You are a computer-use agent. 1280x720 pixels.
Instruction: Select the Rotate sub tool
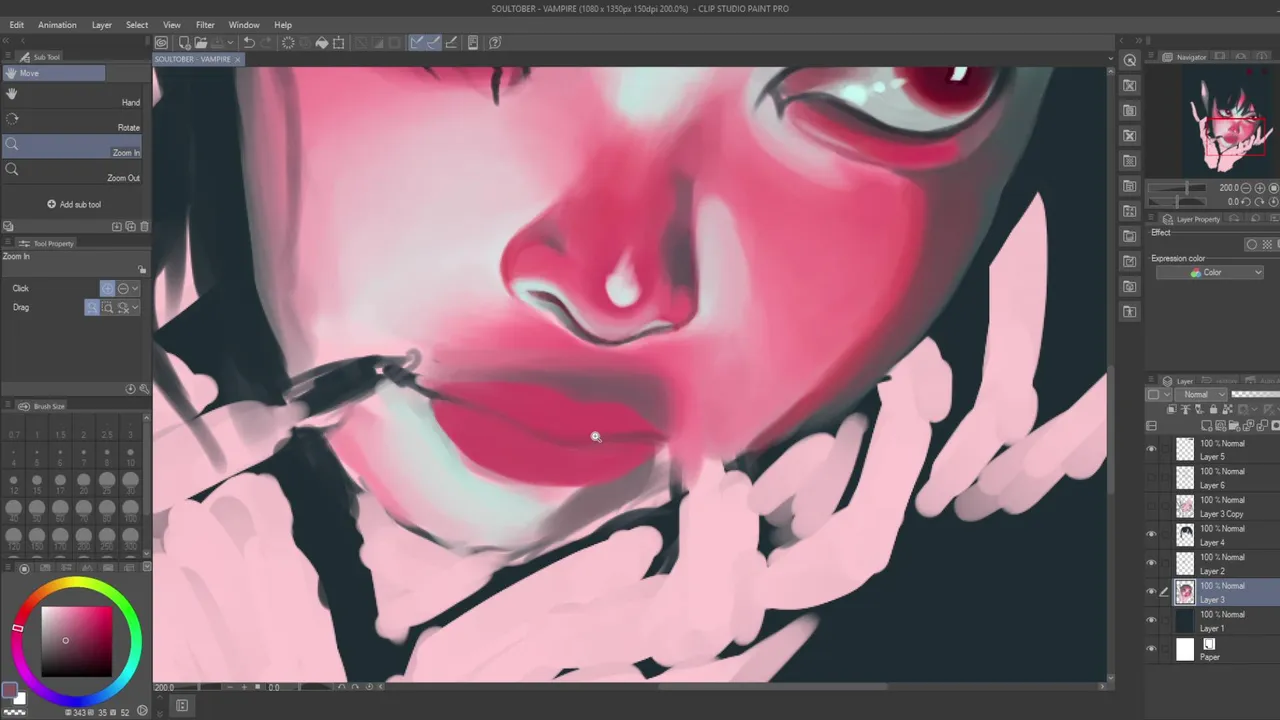tap(72, 120)
